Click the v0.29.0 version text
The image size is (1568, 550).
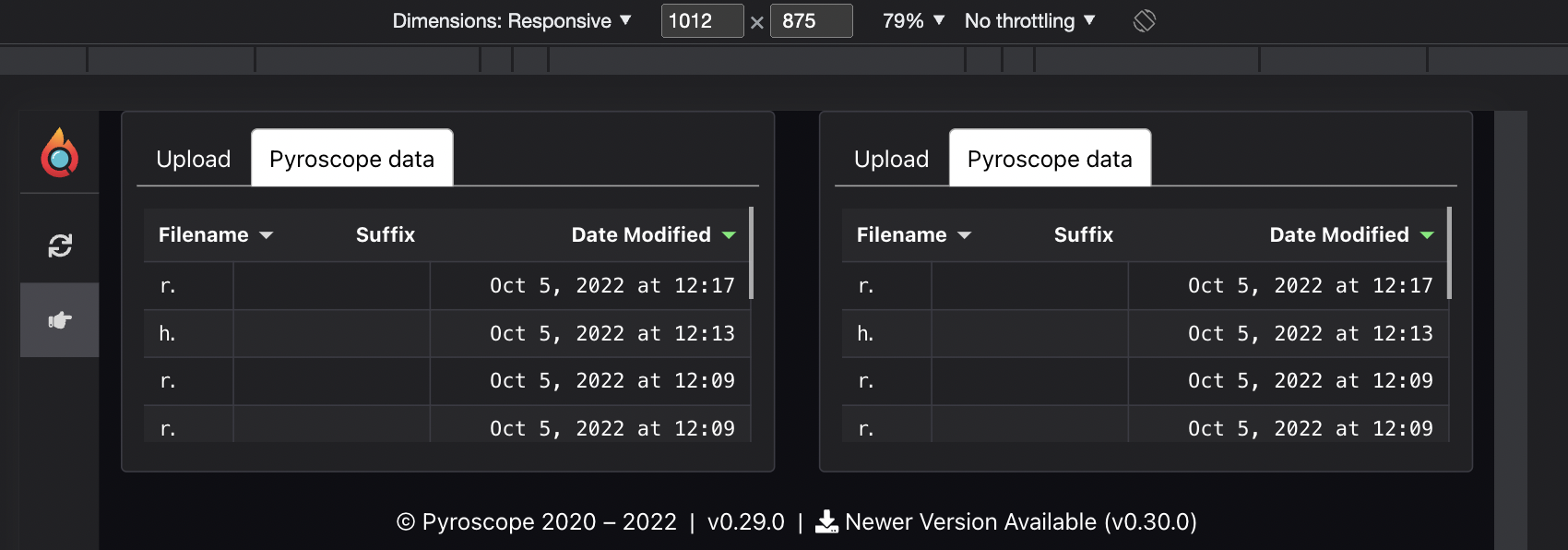coord(746,521)
